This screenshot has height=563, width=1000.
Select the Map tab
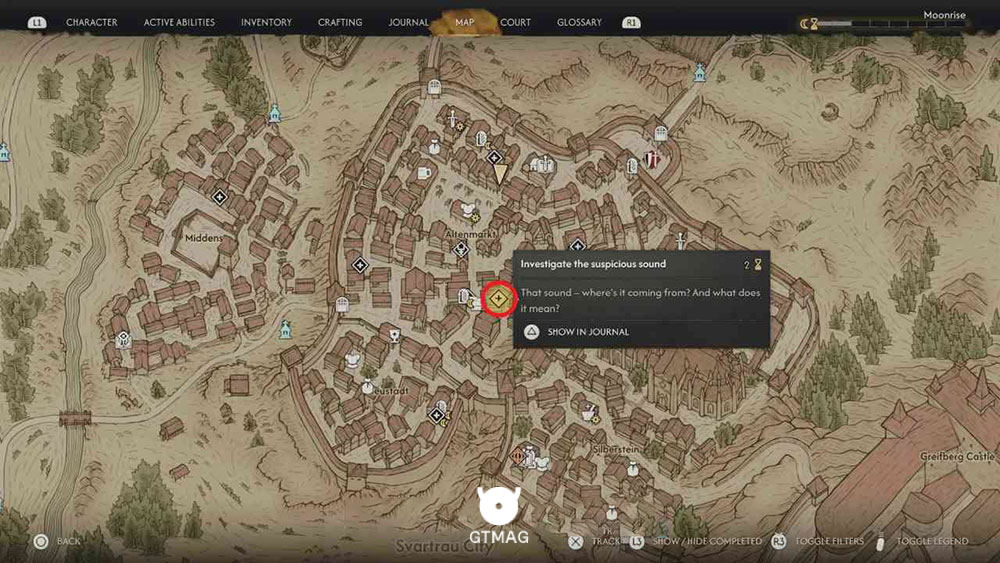pos(464,22)
